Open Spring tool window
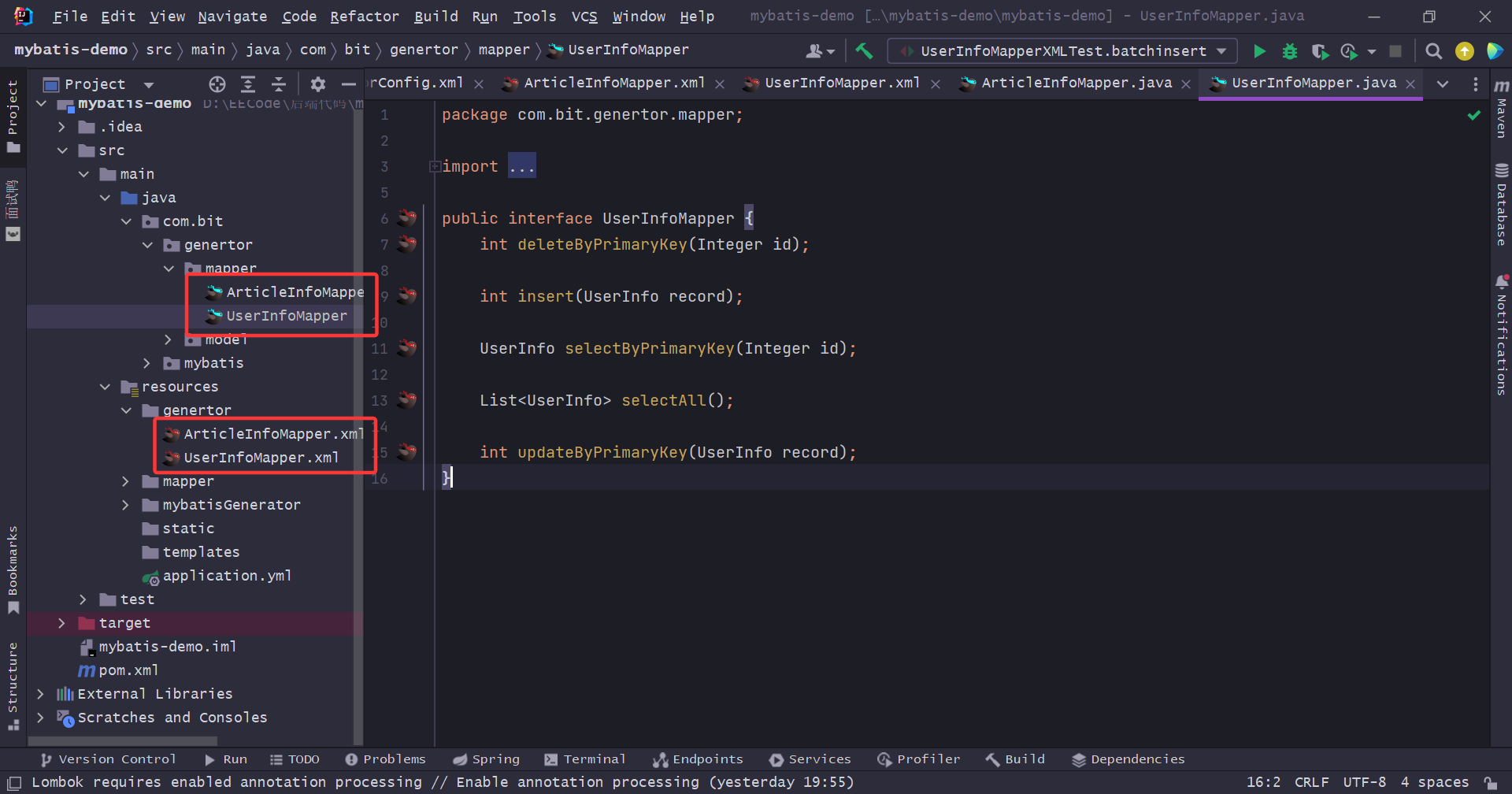 coord(486,759)
